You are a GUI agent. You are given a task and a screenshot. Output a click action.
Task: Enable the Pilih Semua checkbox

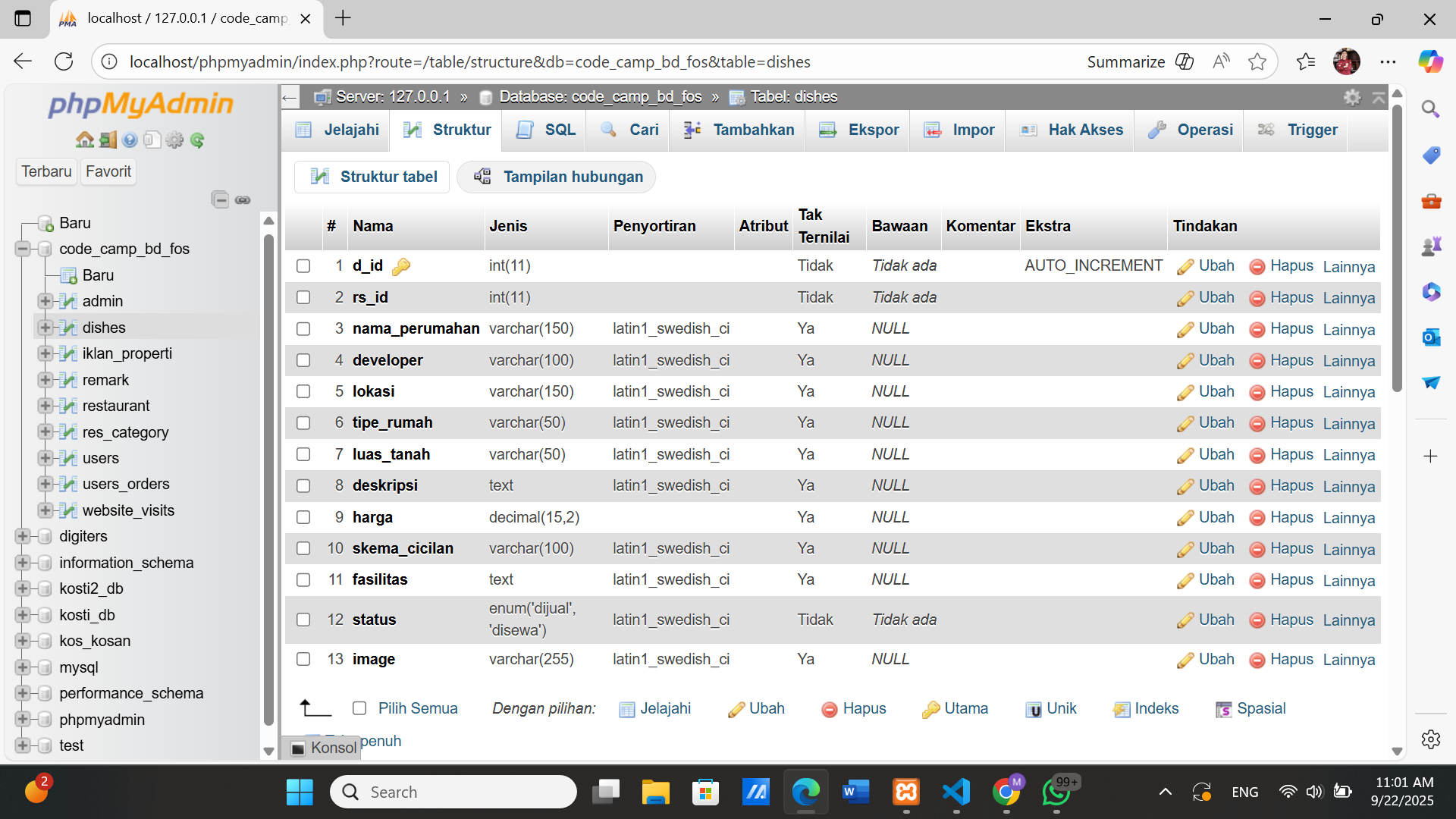point(359,708)
